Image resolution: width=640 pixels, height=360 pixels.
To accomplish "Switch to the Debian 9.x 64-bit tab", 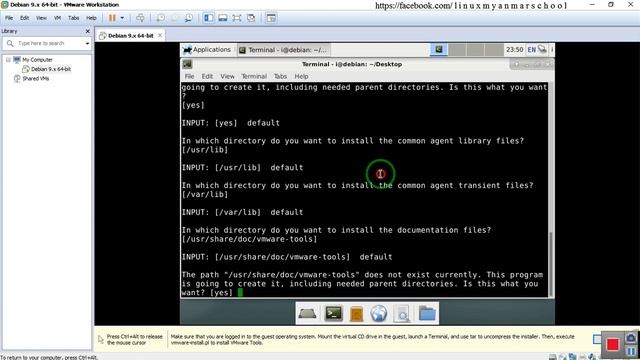I will click(x=131, y=36).
